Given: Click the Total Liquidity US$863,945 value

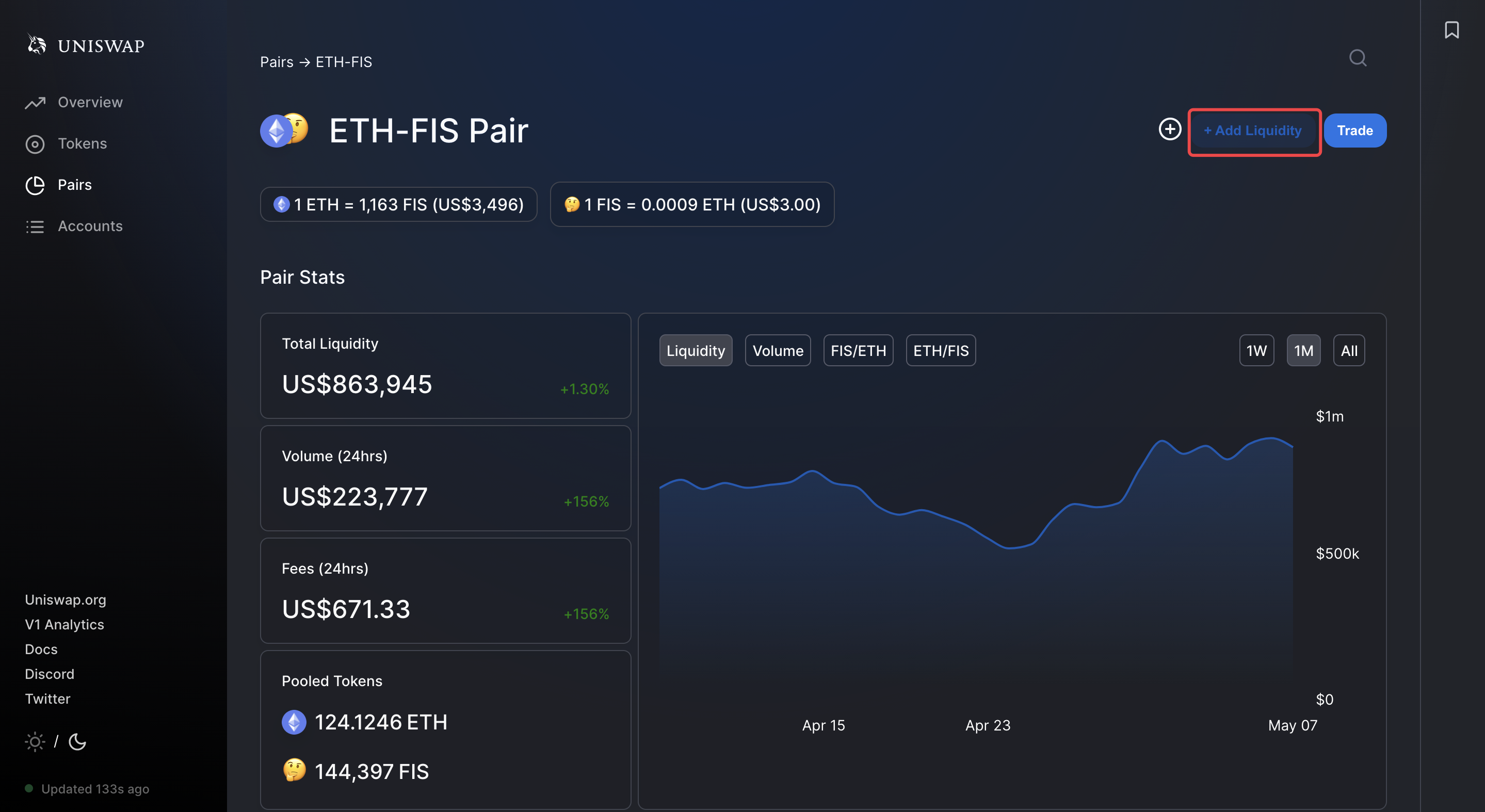Looking at the screenshot, I should point(357,384).
